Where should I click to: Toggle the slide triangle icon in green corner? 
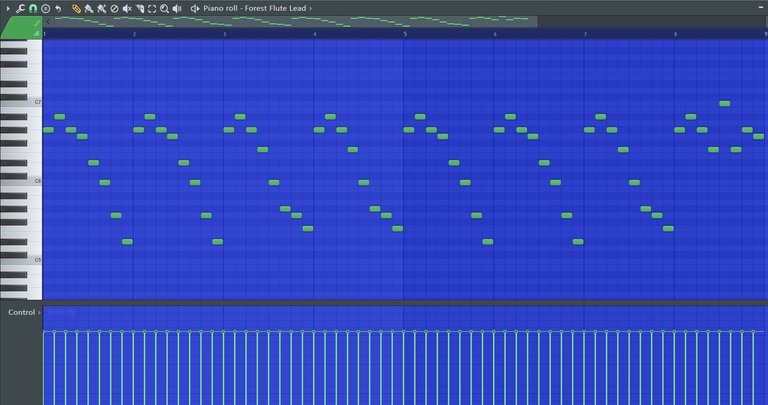37,33
